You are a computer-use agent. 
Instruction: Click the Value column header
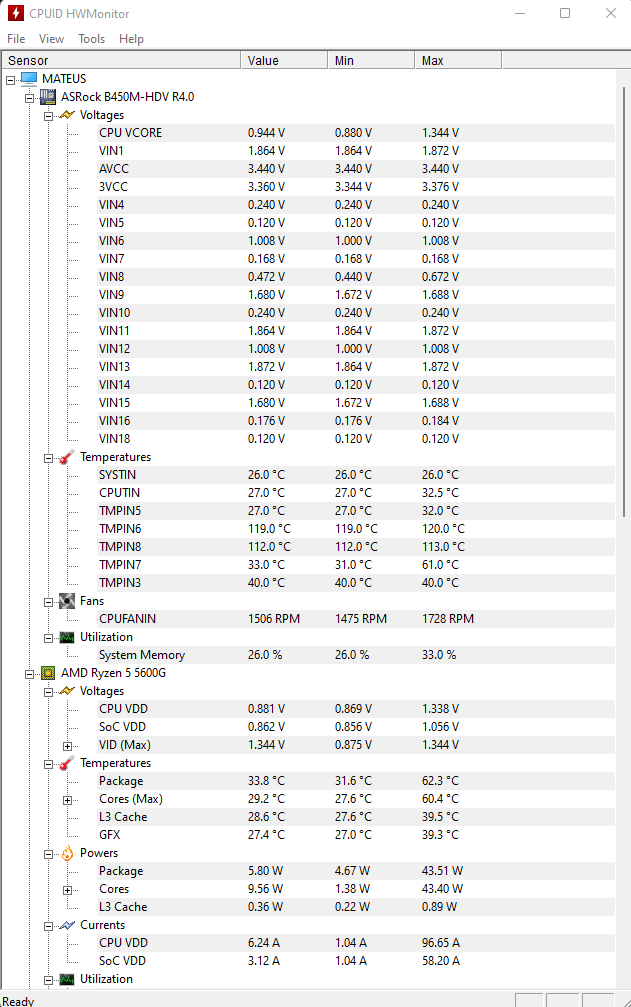(x=284, y=60)
